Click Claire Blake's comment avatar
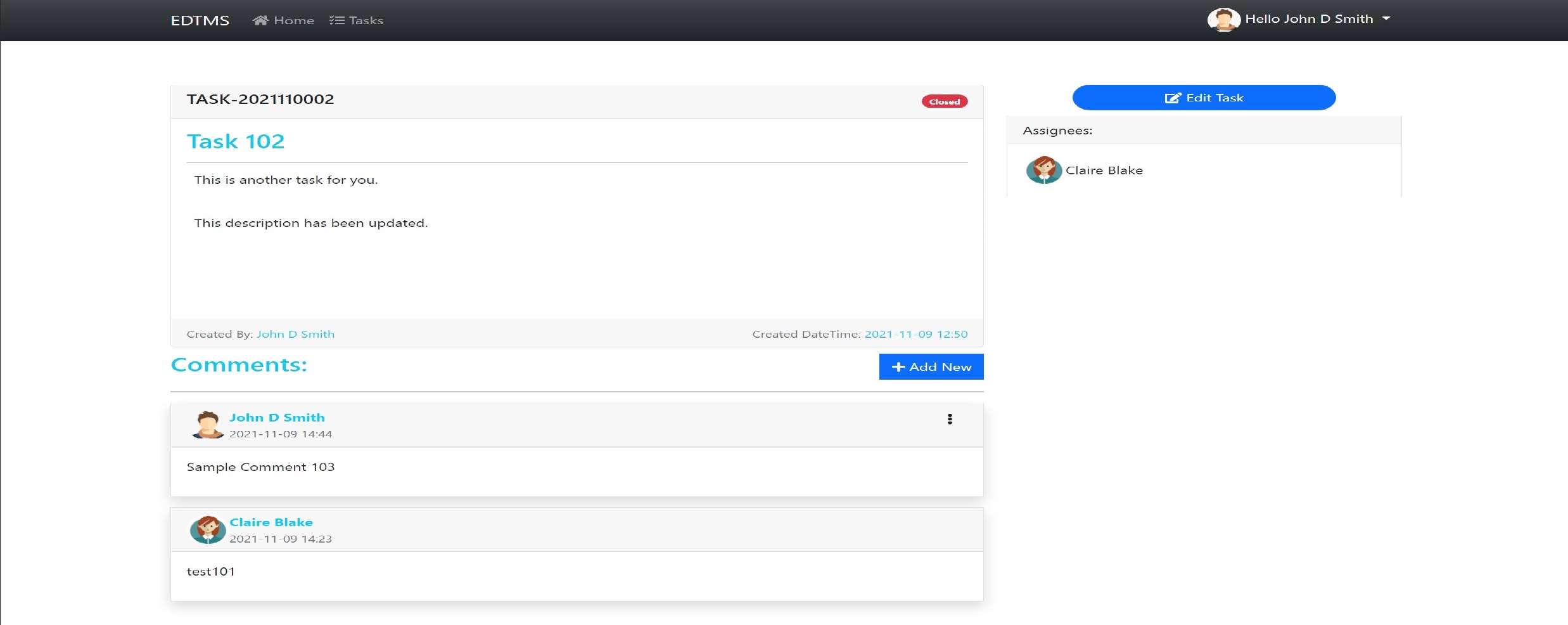Viewport: 1568px width, 625px height. click(x=208, y=530)
